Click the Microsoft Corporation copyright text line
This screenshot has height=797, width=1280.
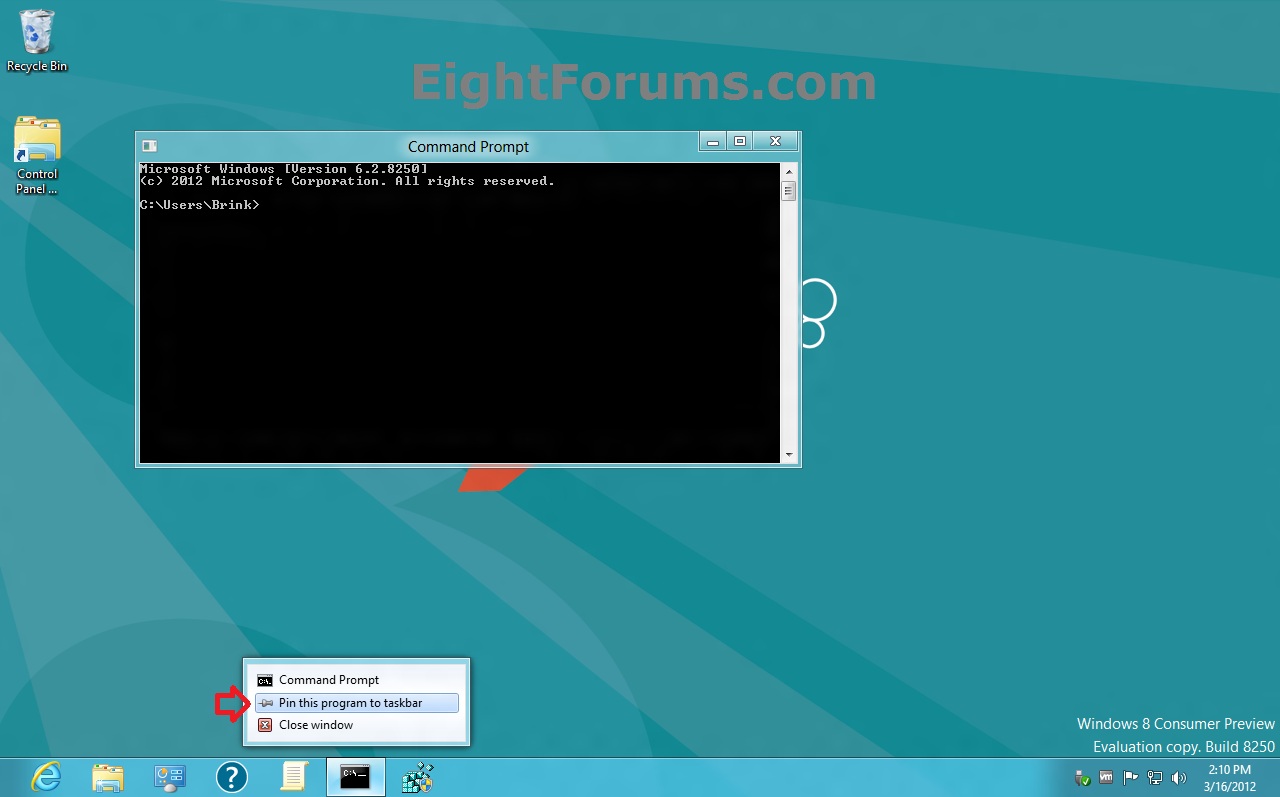click(347, 181)
